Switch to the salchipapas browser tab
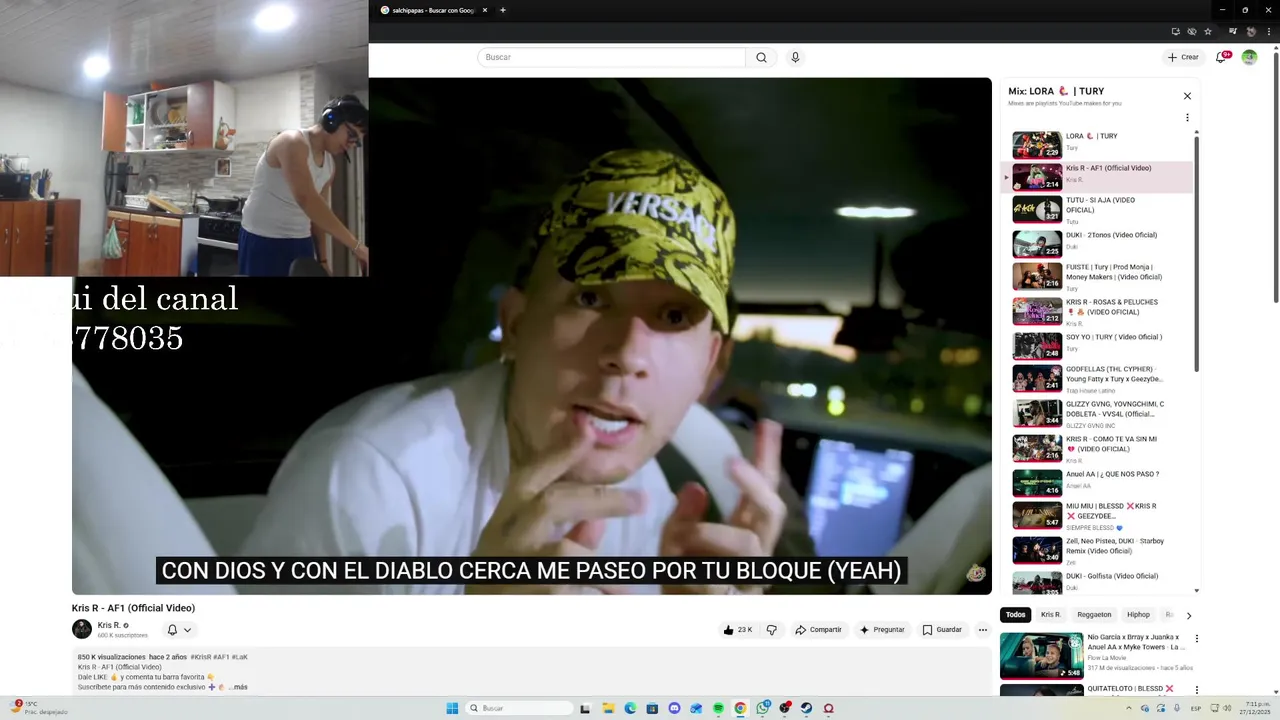This screenshot has height=720, width=1280. click(433, 10)
